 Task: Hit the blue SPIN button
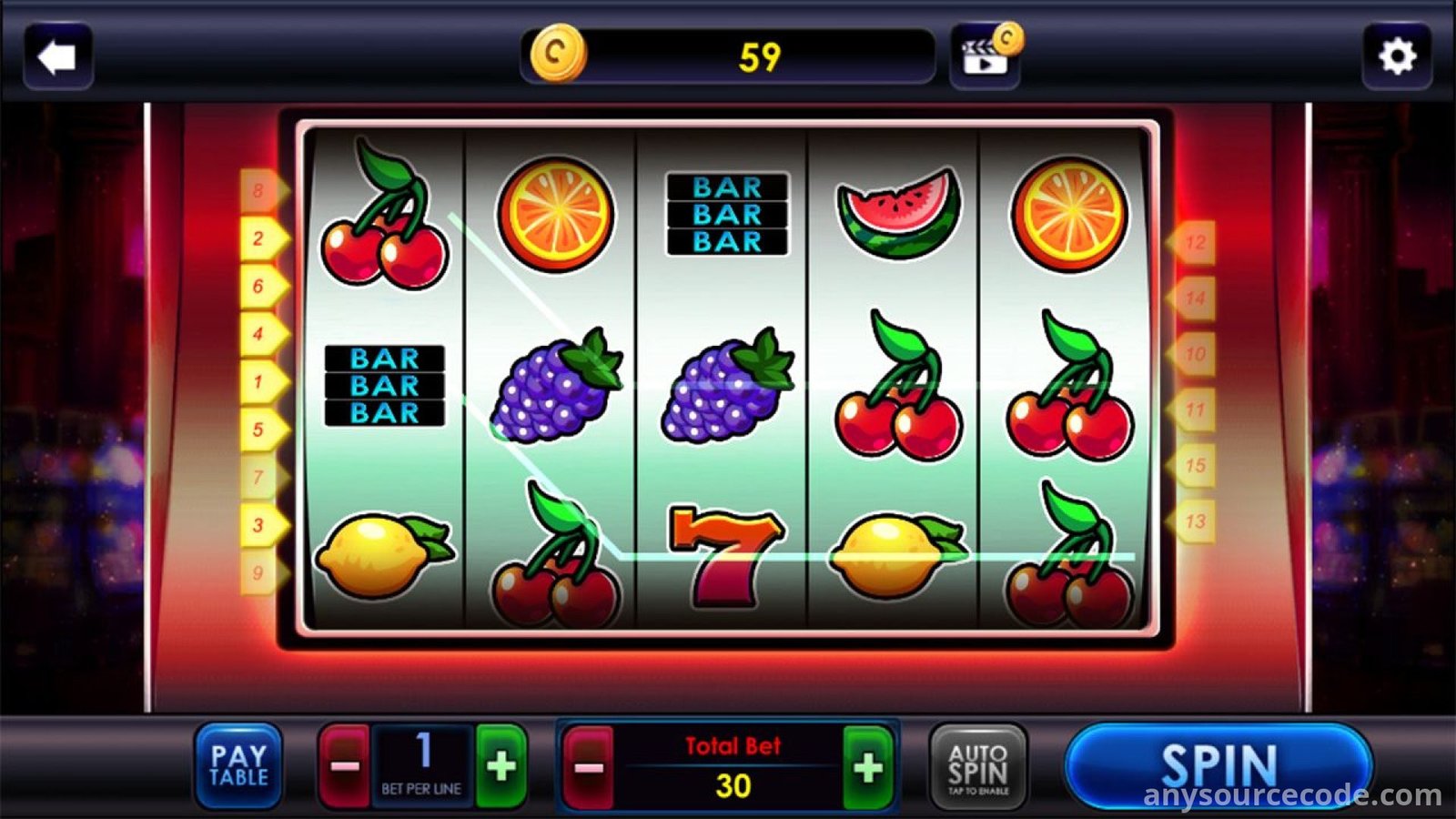1218,766
